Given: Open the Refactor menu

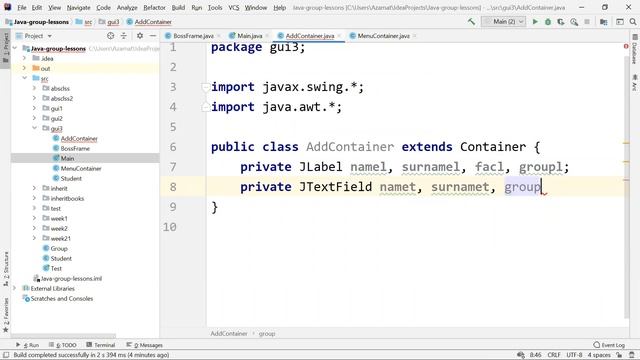Looking at the screenshot, I should [x=154, y=7].
